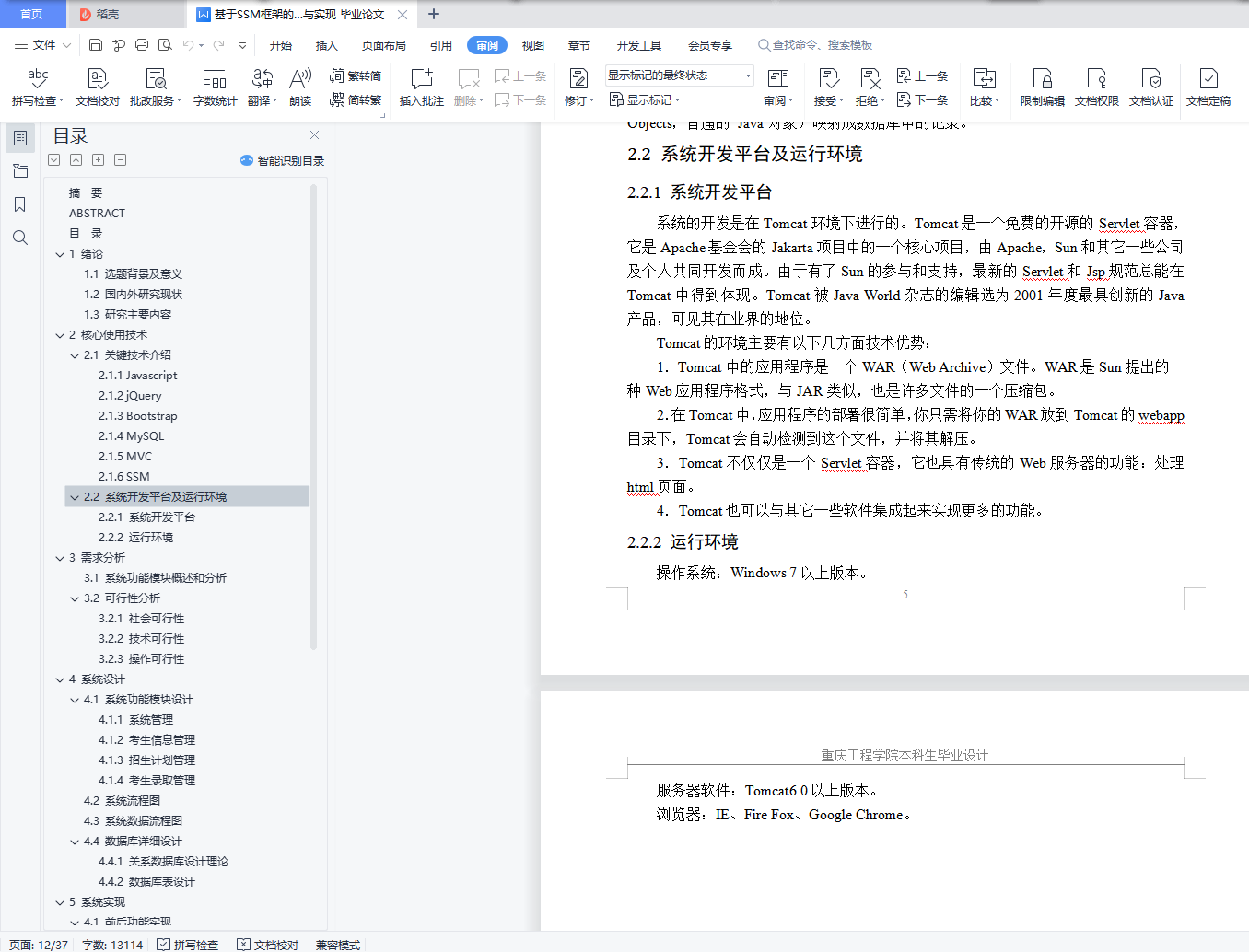Screen dimensions: 1249x952
Task: Jump to 4.3 系统数据流程图 in the outline
Action: point(133,821)
